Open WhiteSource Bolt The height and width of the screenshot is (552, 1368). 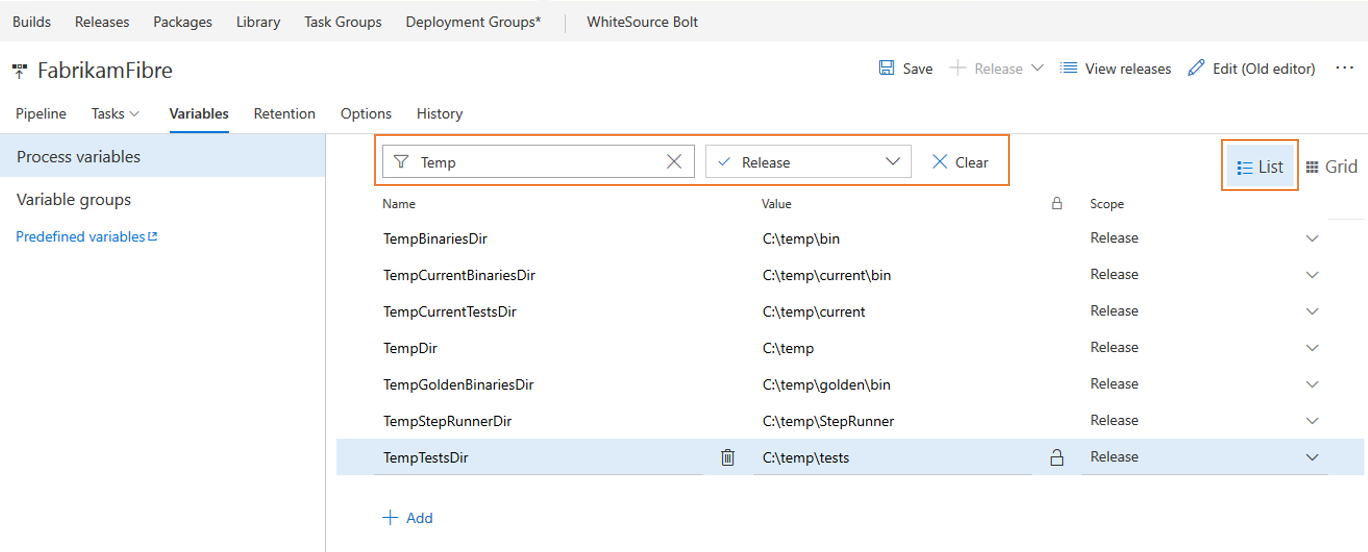point(642,21)
